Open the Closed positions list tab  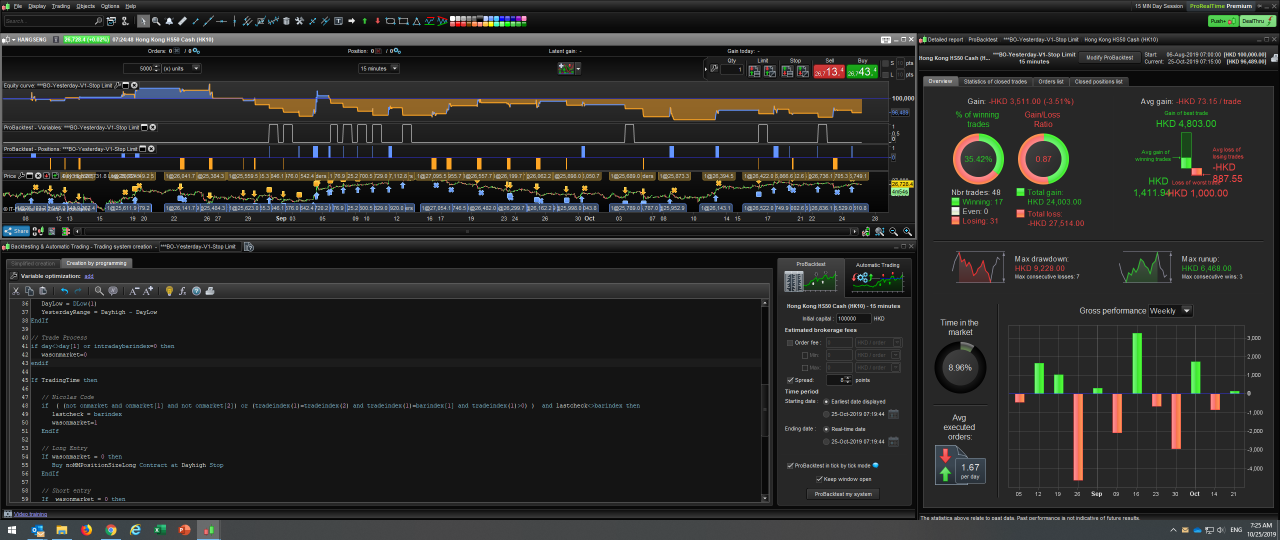tap(1099, 81)
